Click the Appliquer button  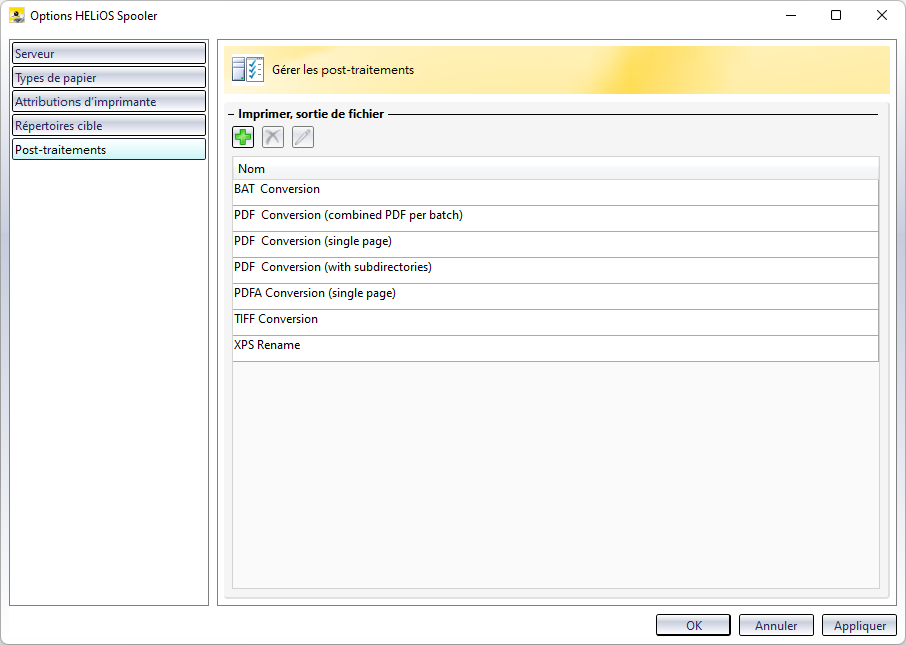tap(859, 625)
